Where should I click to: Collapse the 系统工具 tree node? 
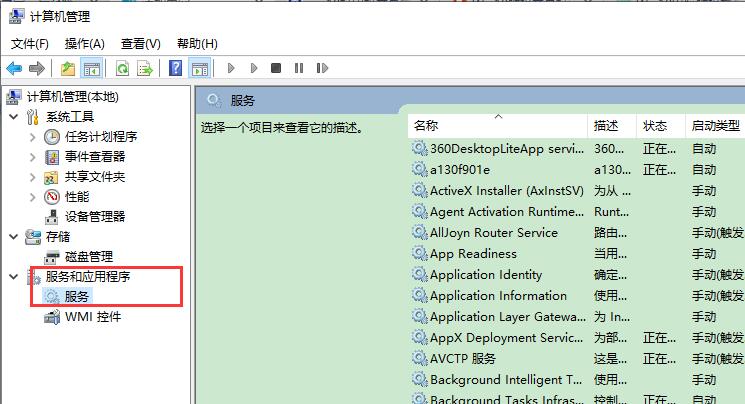point(14,116)
